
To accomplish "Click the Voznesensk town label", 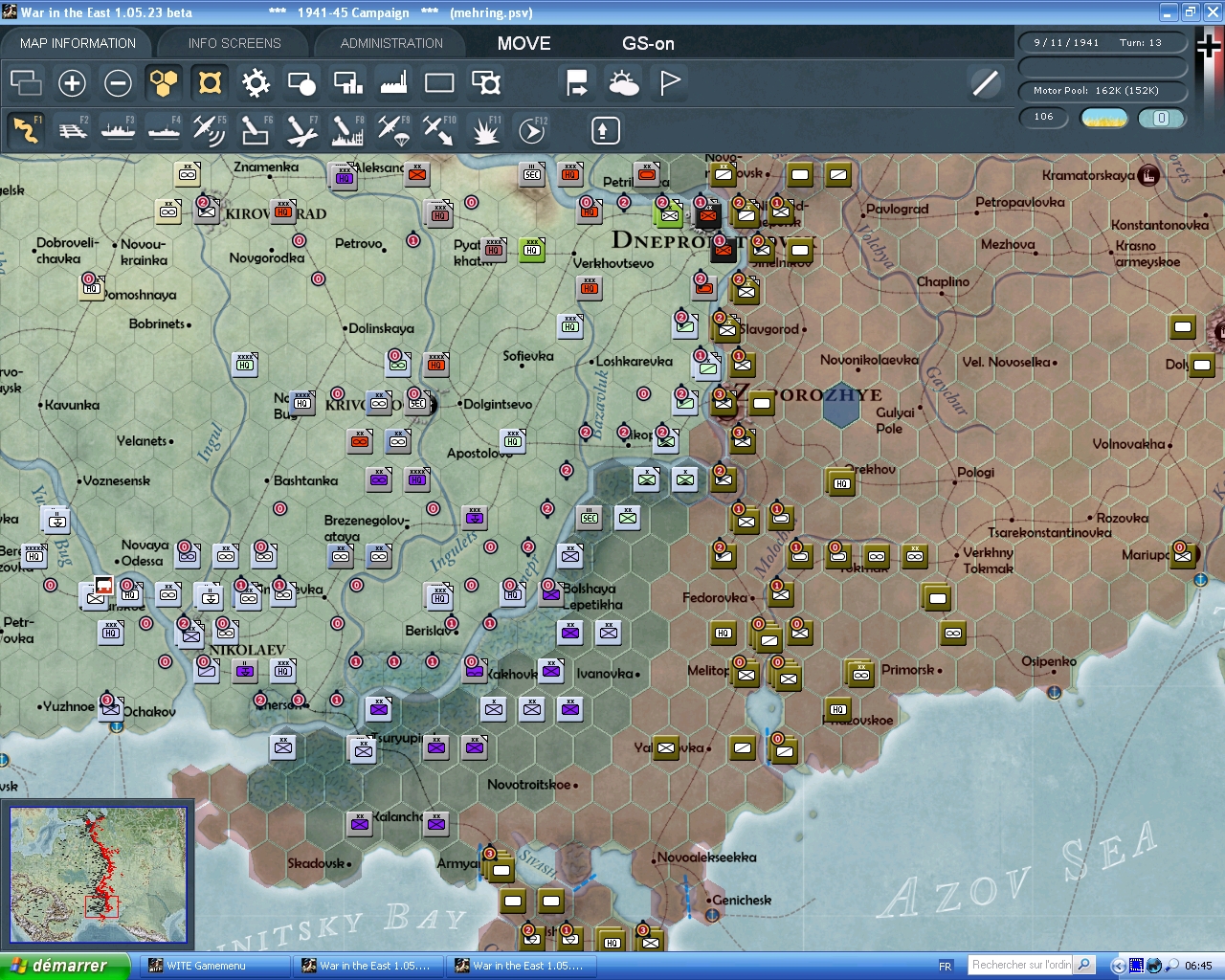I will tap(117, 480).
